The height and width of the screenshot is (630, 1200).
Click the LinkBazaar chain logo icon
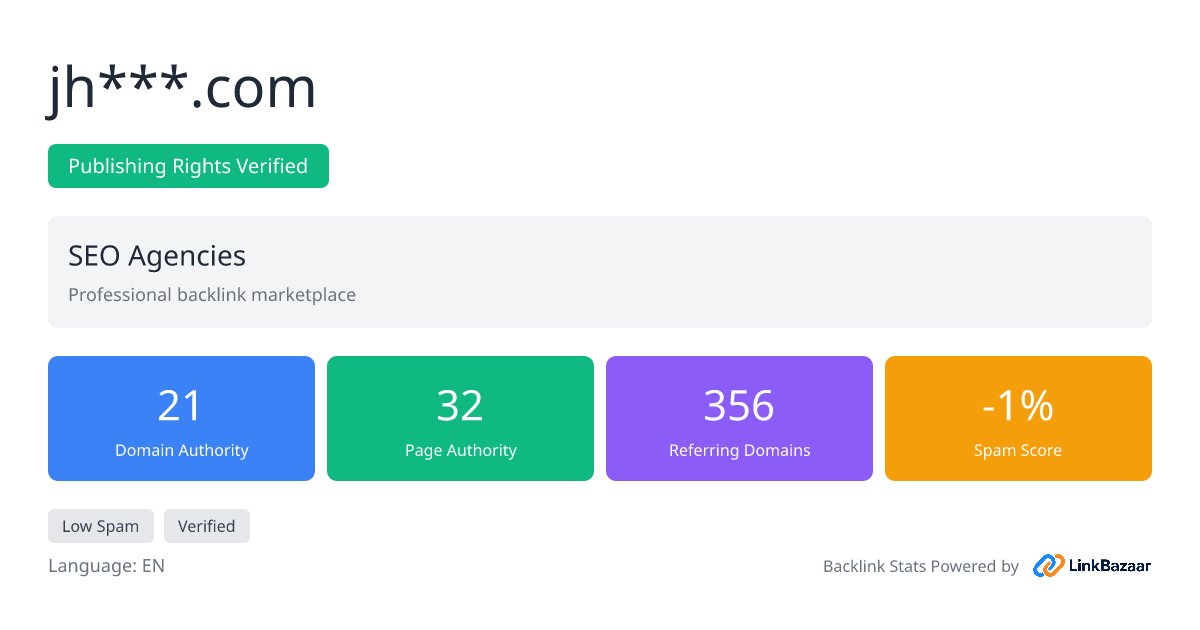[1049, 566]
